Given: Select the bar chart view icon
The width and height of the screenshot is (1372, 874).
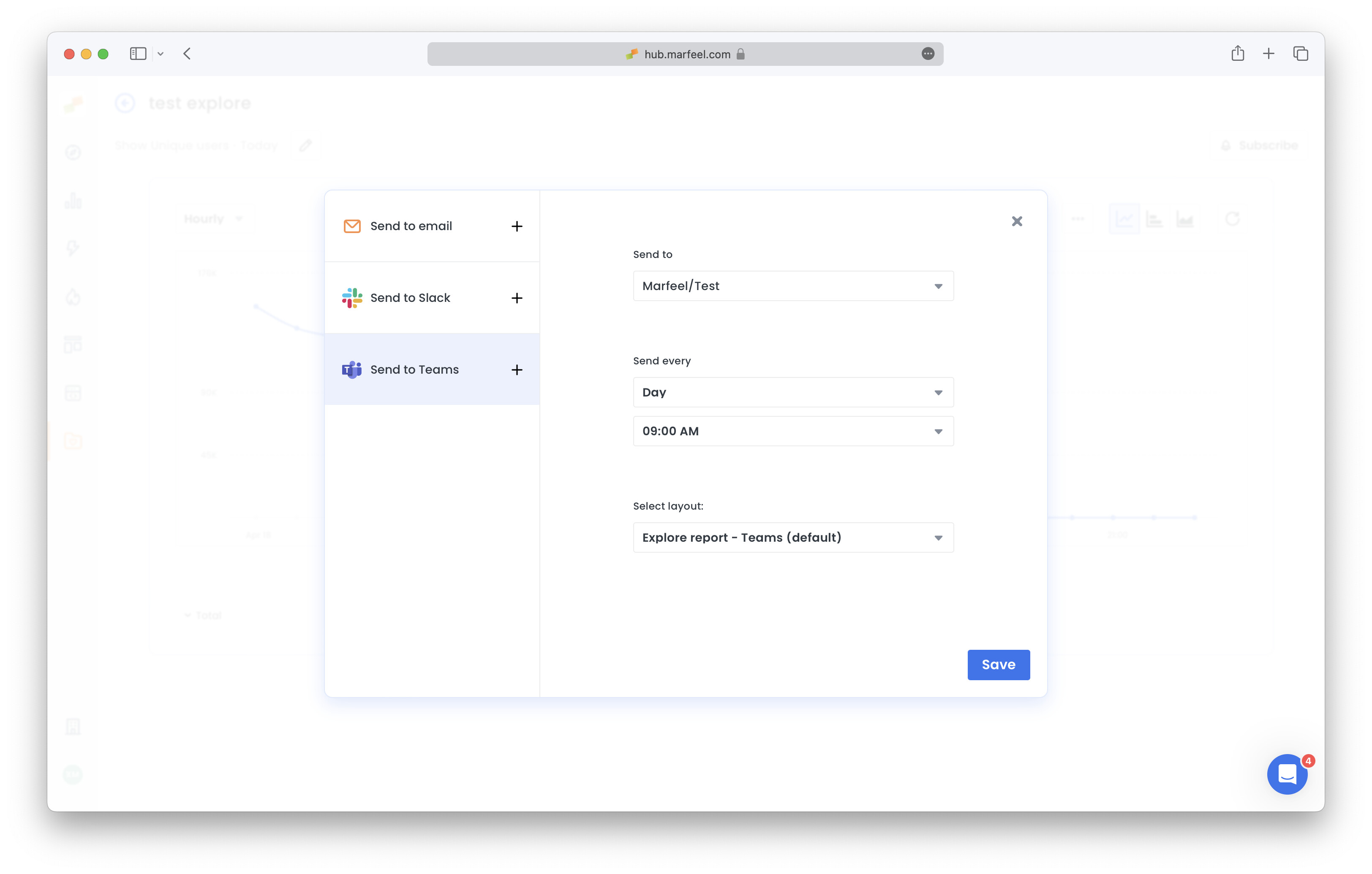Looking at the screenshot, I should pyautogui.click(x=1154, y=219).
